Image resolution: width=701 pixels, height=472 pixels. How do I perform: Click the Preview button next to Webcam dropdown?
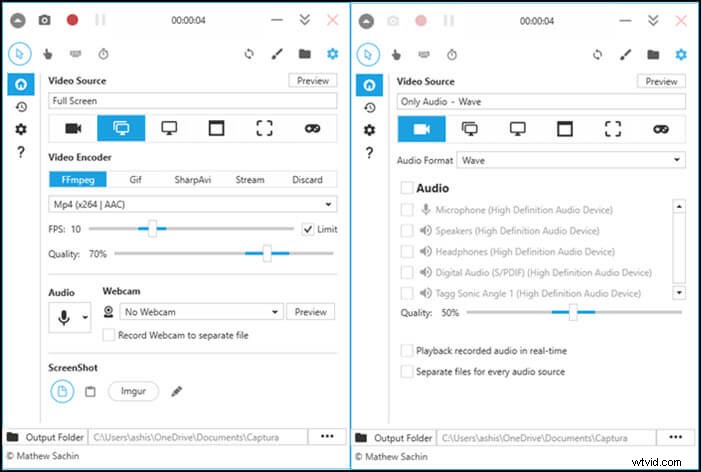pos(311,312)
